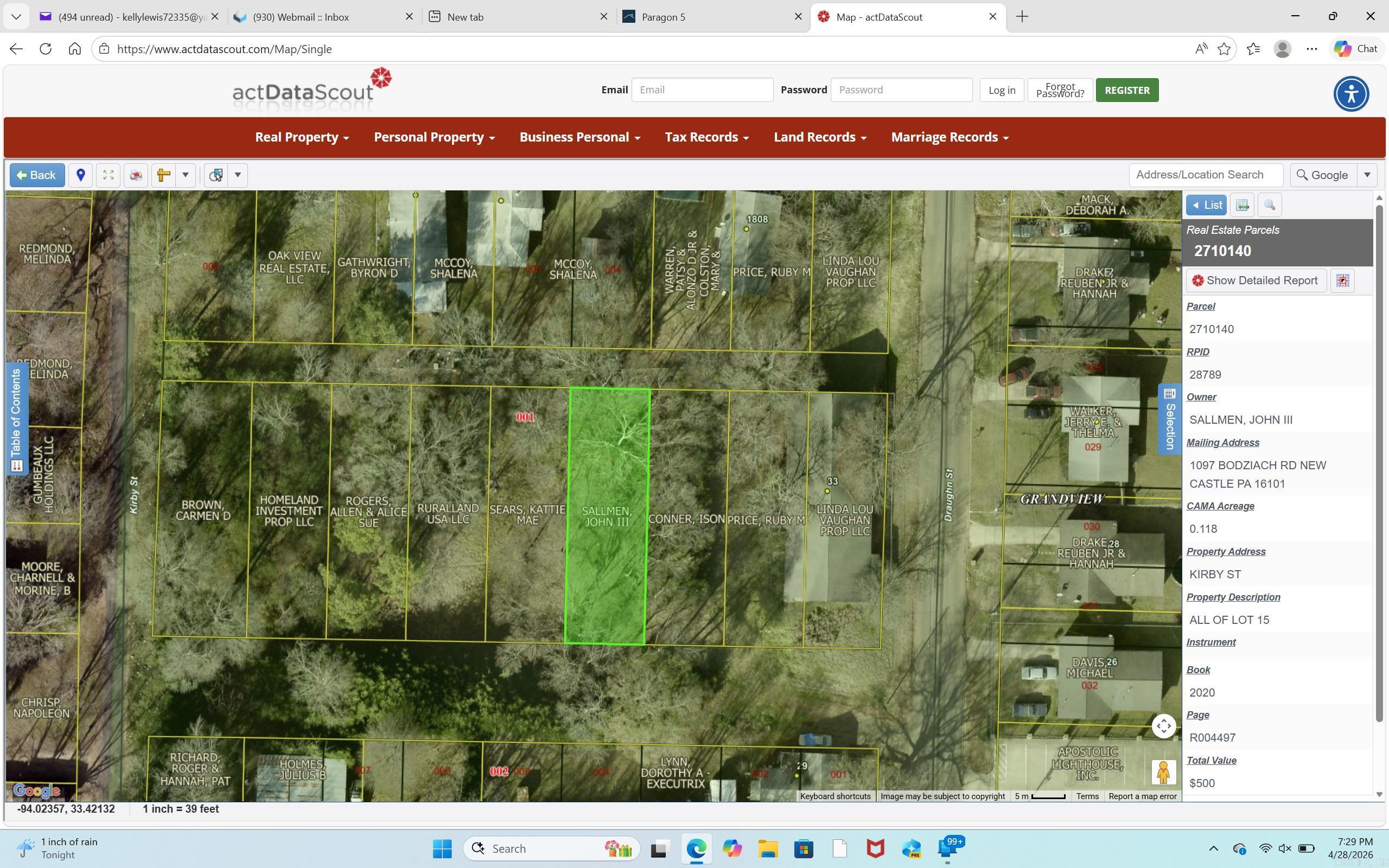Select the ruler measure tool

[x=163, y=175]
